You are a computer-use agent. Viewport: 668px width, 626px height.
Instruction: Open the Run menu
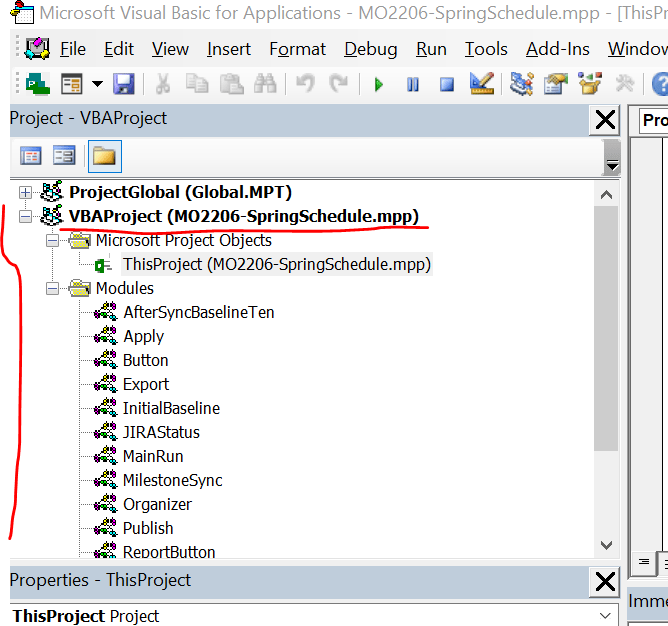431,49
